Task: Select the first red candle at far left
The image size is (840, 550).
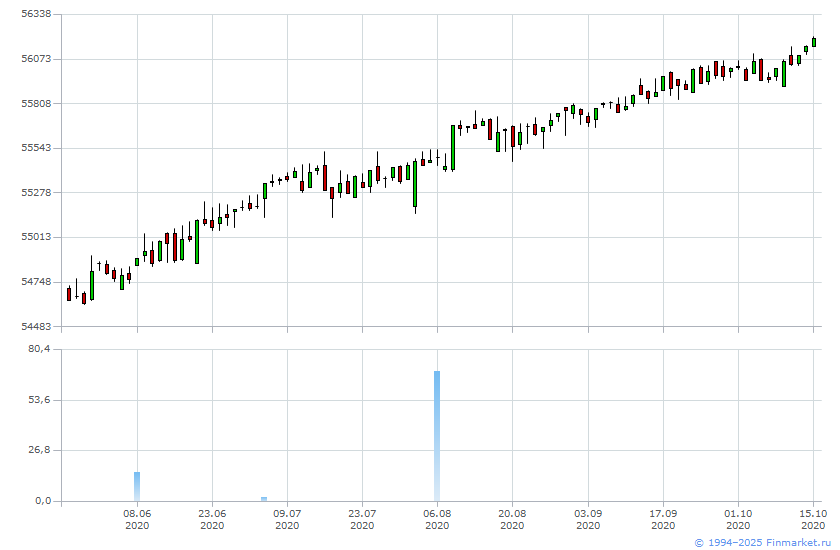Action: pyautogui.click(x=69, y=294)
